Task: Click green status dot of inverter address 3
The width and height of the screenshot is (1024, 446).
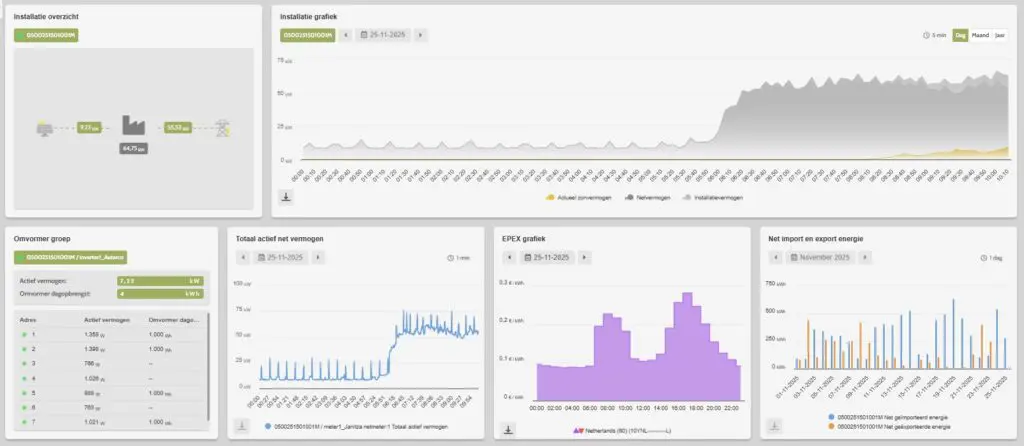Action: 24,363
